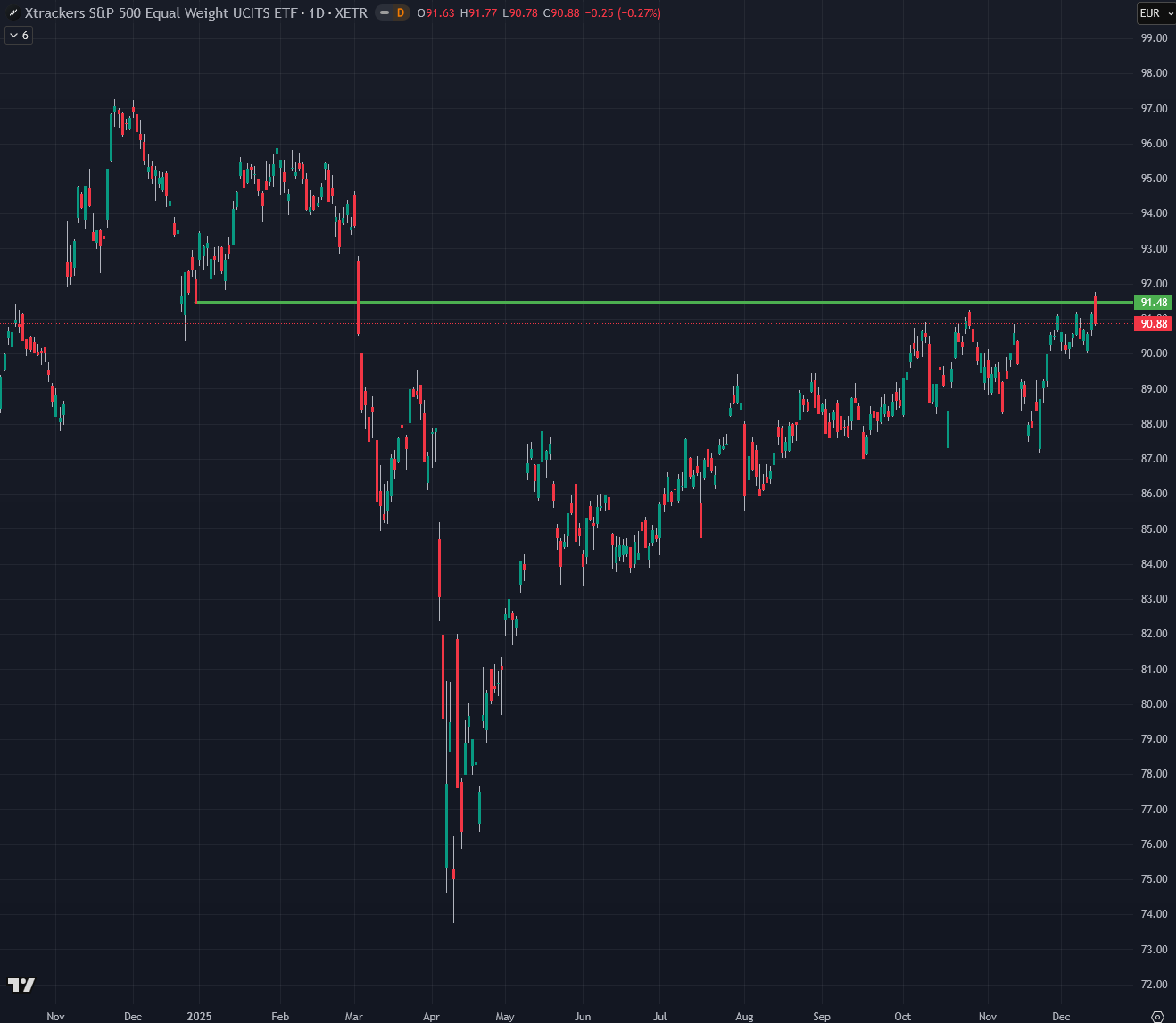
Task: Open the EUR currency dropdown
Action: (x=1155, y=13)
